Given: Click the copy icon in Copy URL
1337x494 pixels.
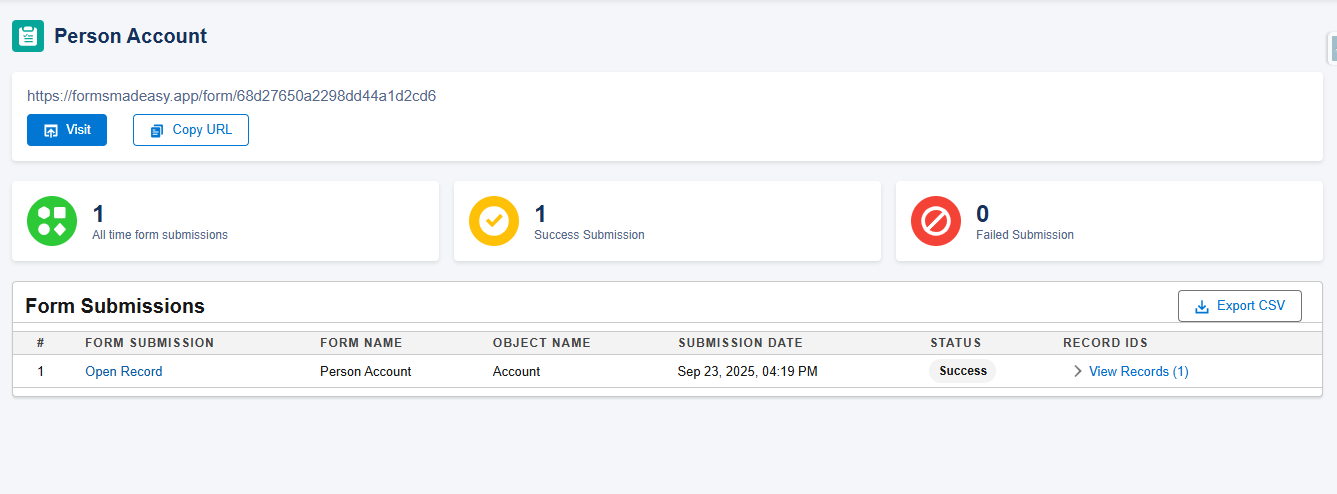Looking at the screenshot, I should coord(157,131).
